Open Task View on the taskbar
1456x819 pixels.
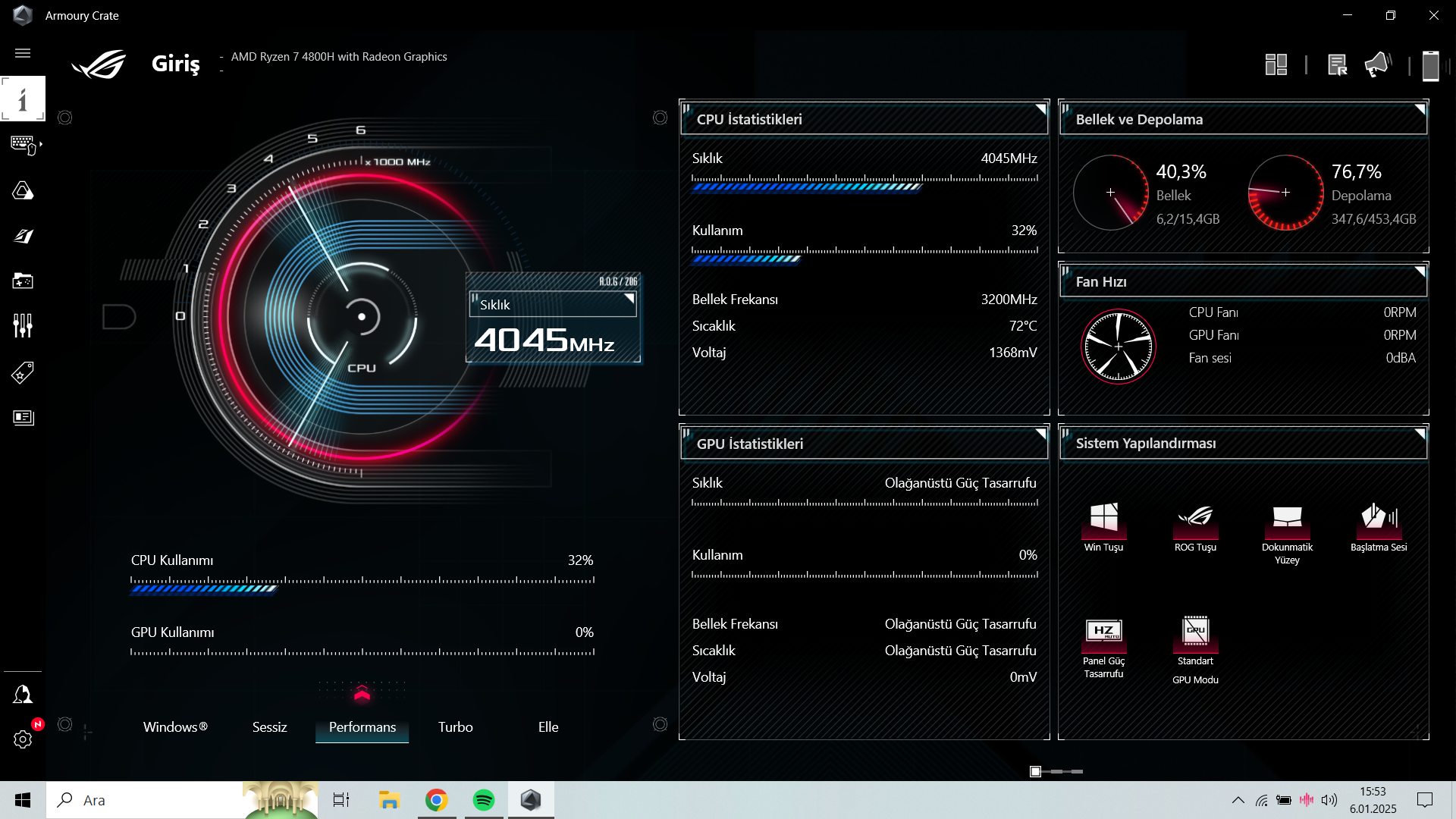click(341, 800)
